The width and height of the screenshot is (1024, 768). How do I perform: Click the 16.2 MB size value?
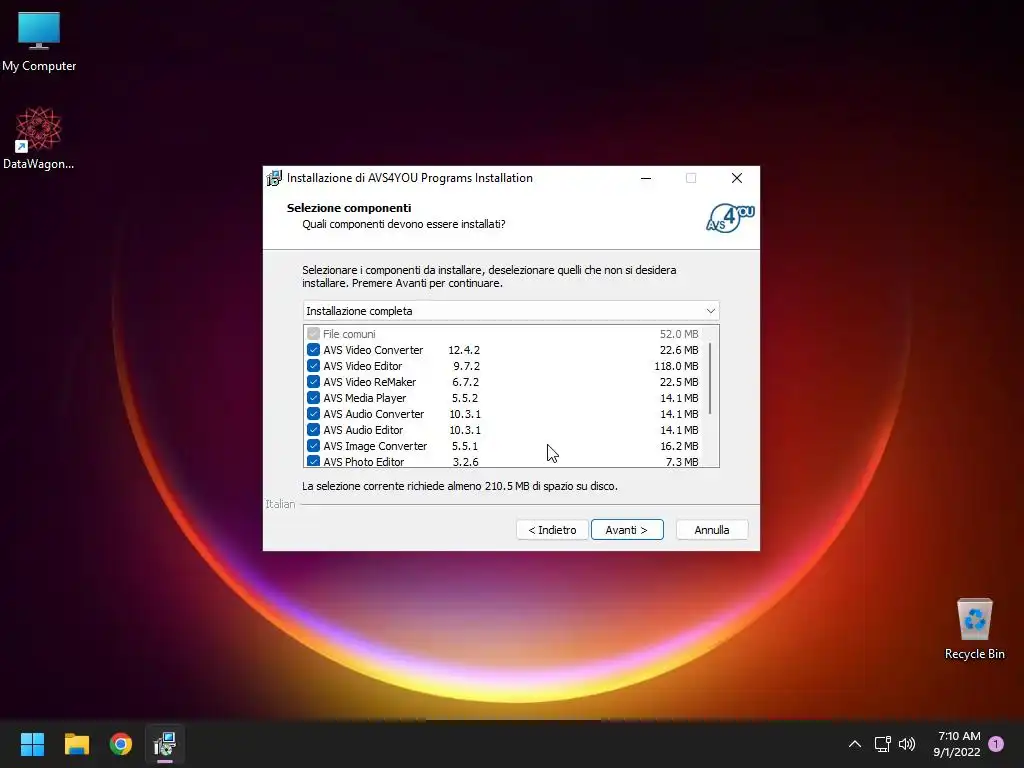pos(679,446)
